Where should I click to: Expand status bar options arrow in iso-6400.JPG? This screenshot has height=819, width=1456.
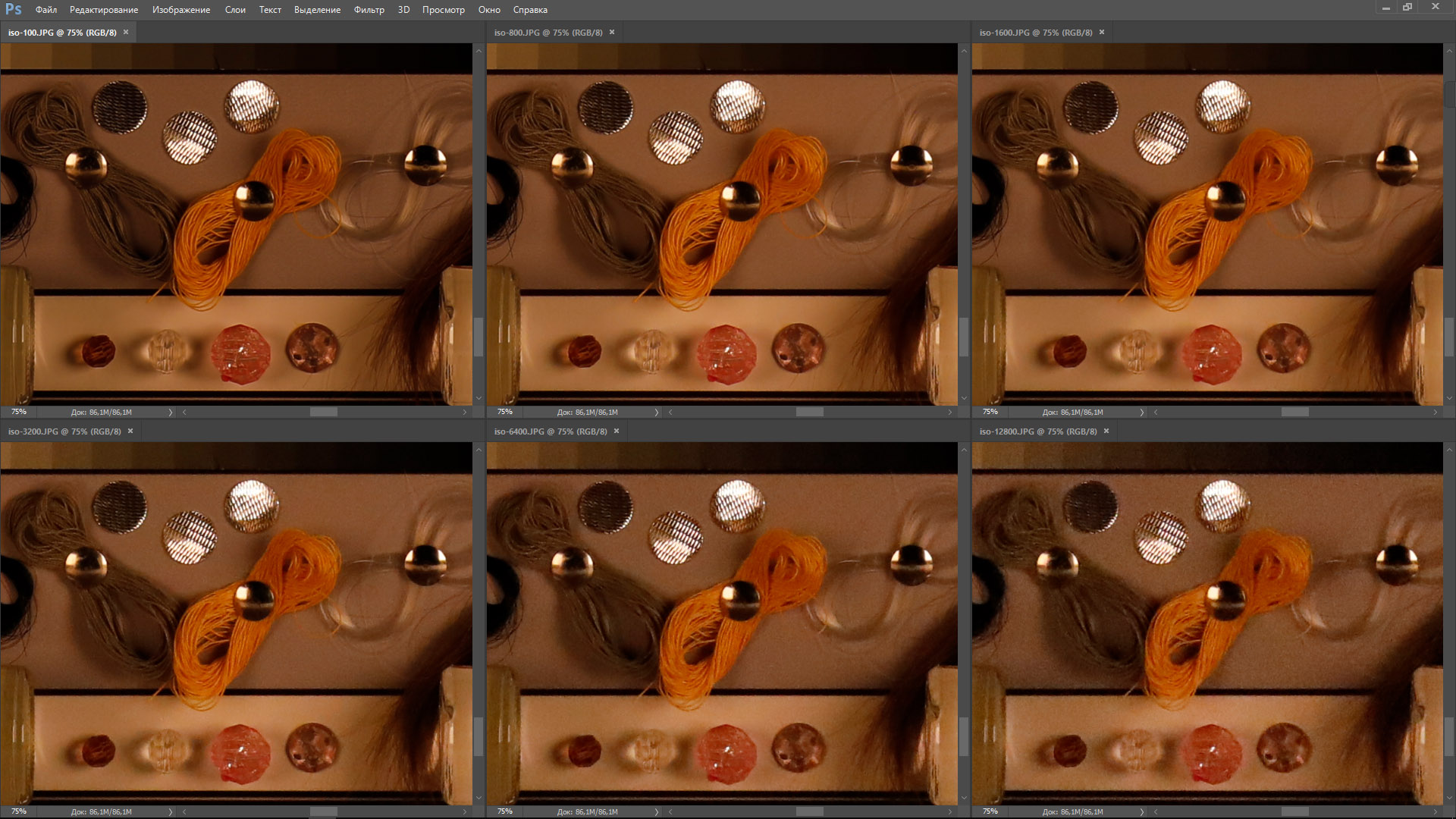pyautogui.click(x=656, y=811)
